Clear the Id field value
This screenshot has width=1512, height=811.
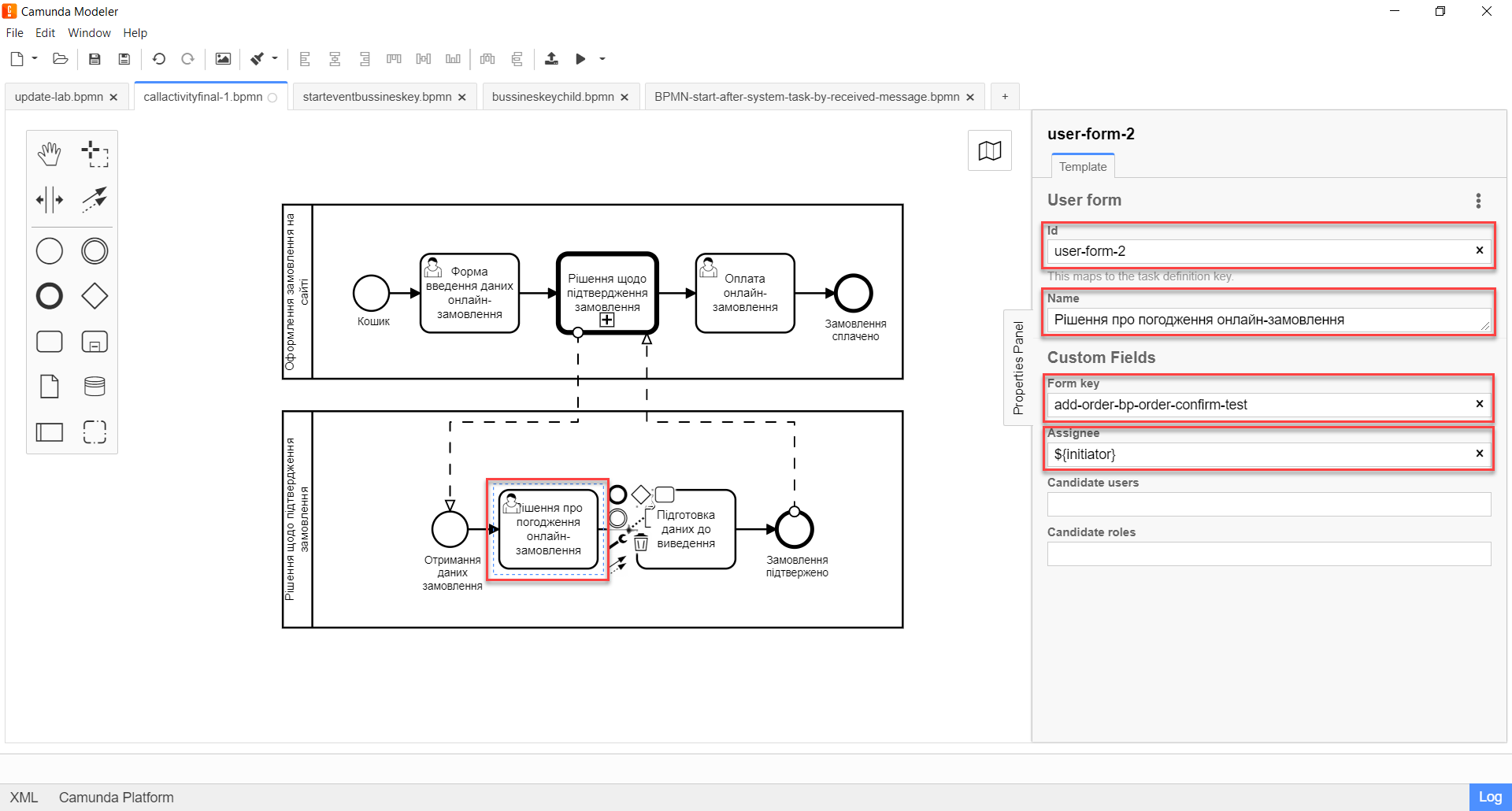1479,250
